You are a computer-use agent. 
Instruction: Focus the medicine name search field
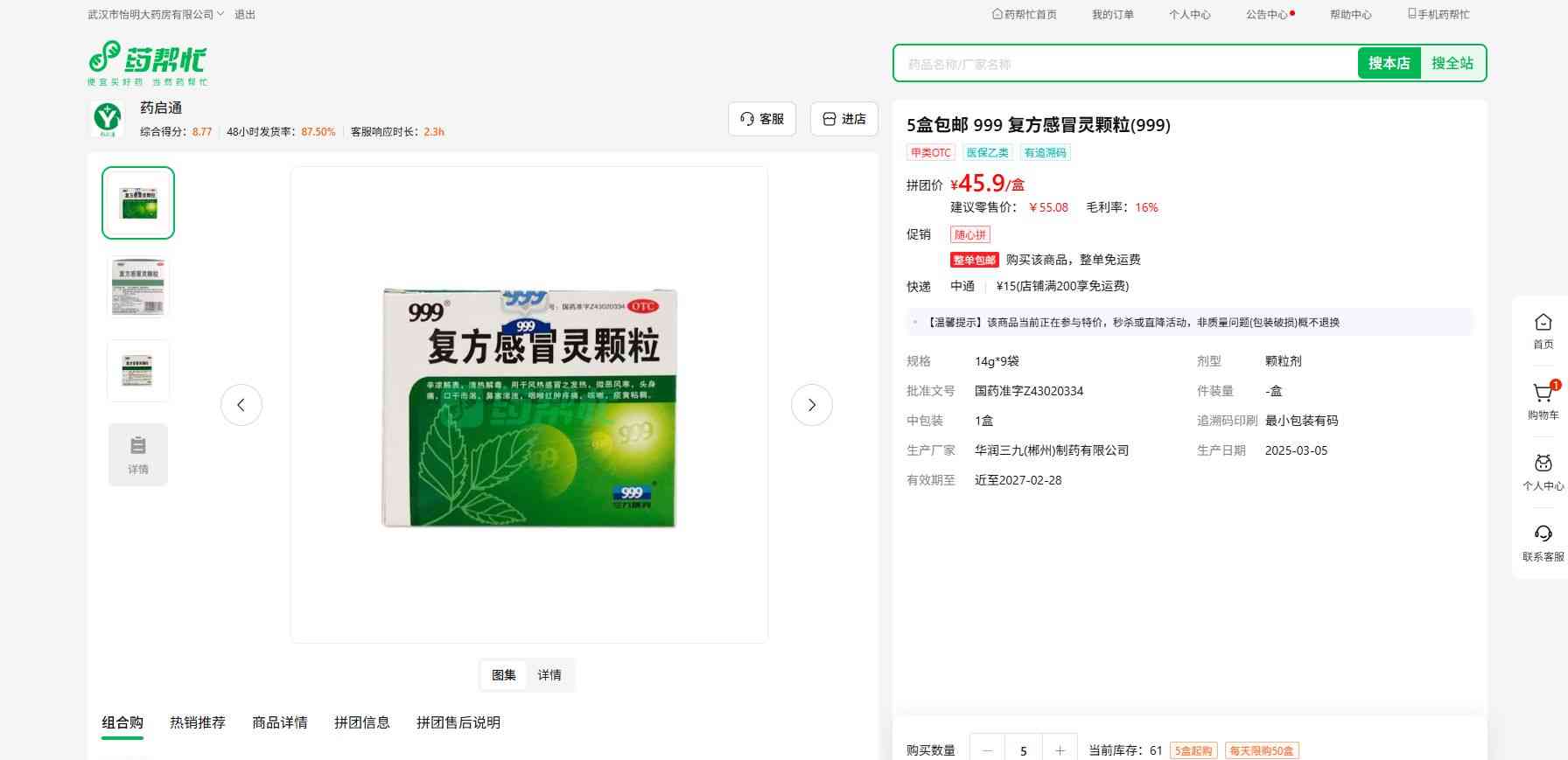pyautogui.click(x=1124, y=64)
